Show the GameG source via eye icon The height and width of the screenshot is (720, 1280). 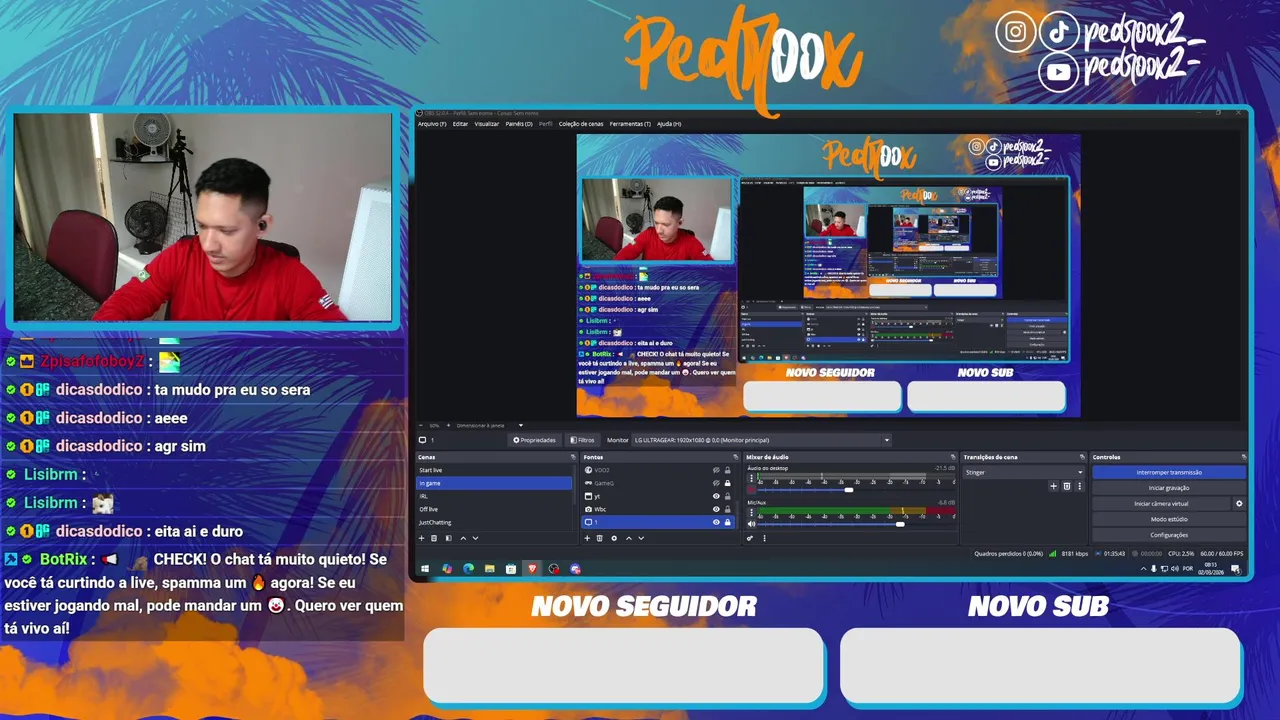[x=716, y=483]
